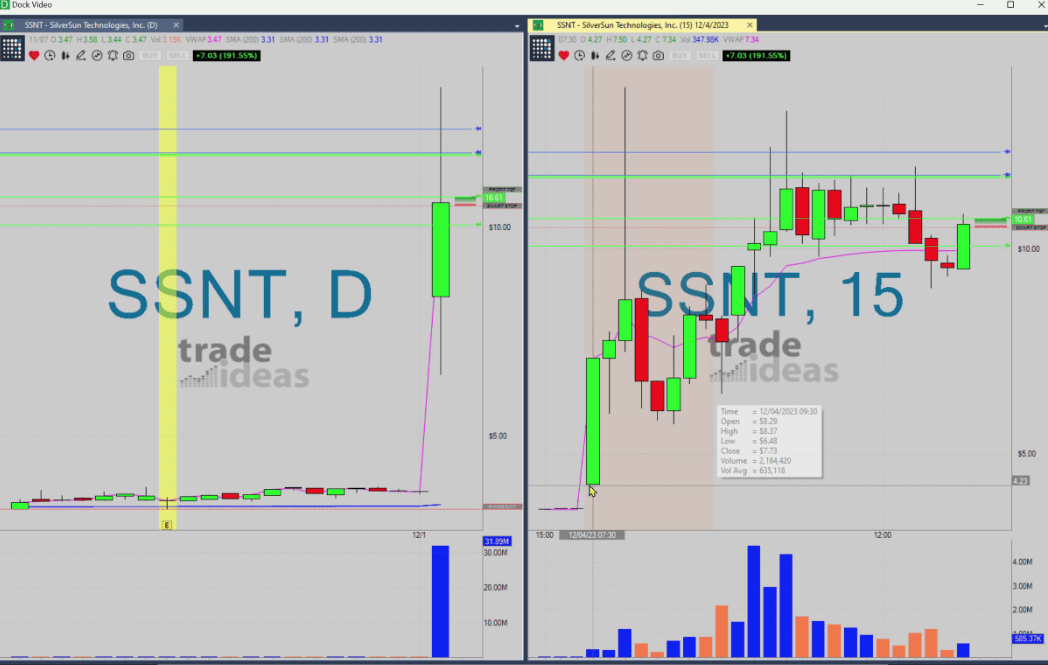
Task: Switch to the SSNT SilverSun (D) tab
Action: pos(91,25)
